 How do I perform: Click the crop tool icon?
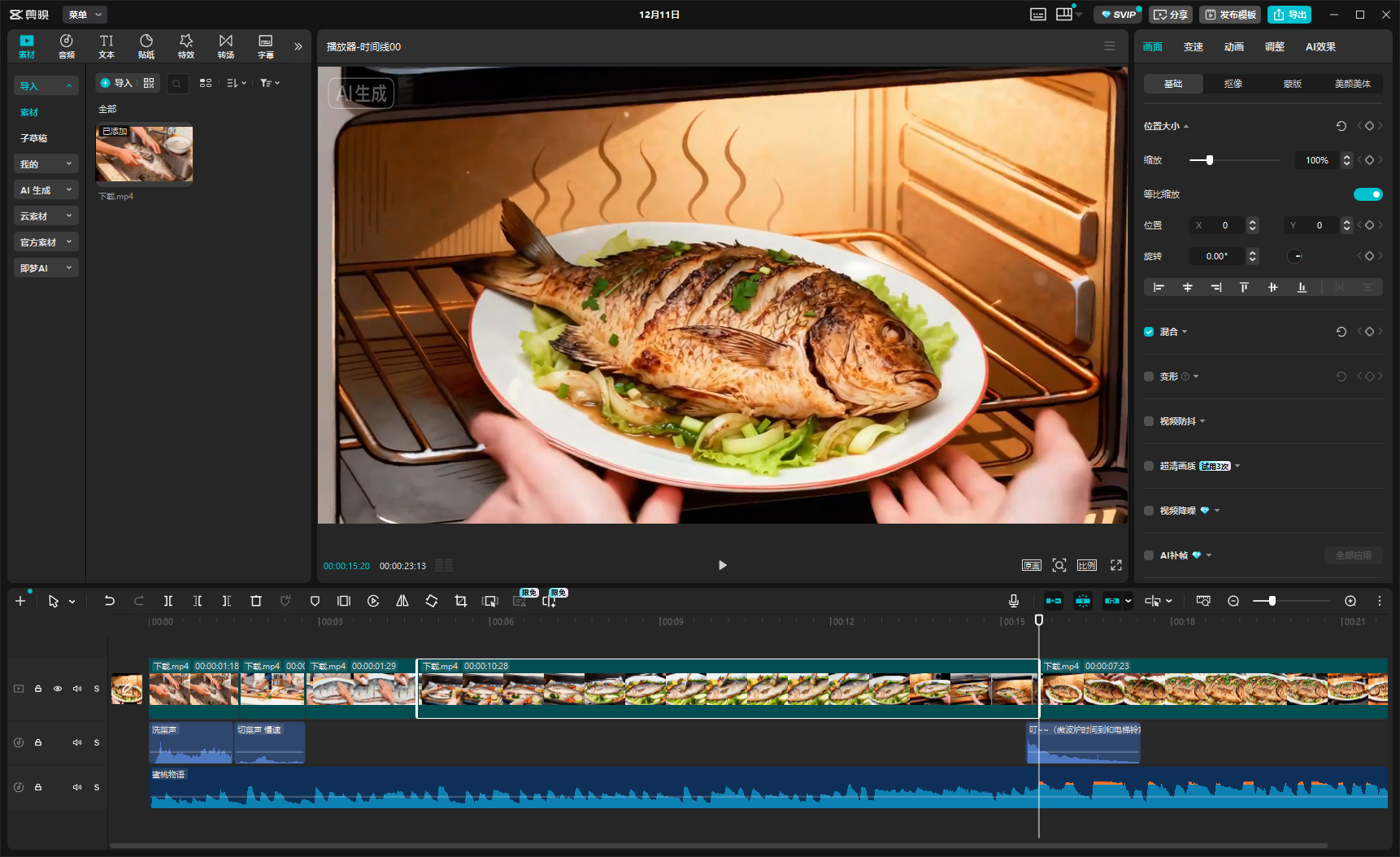461,601
